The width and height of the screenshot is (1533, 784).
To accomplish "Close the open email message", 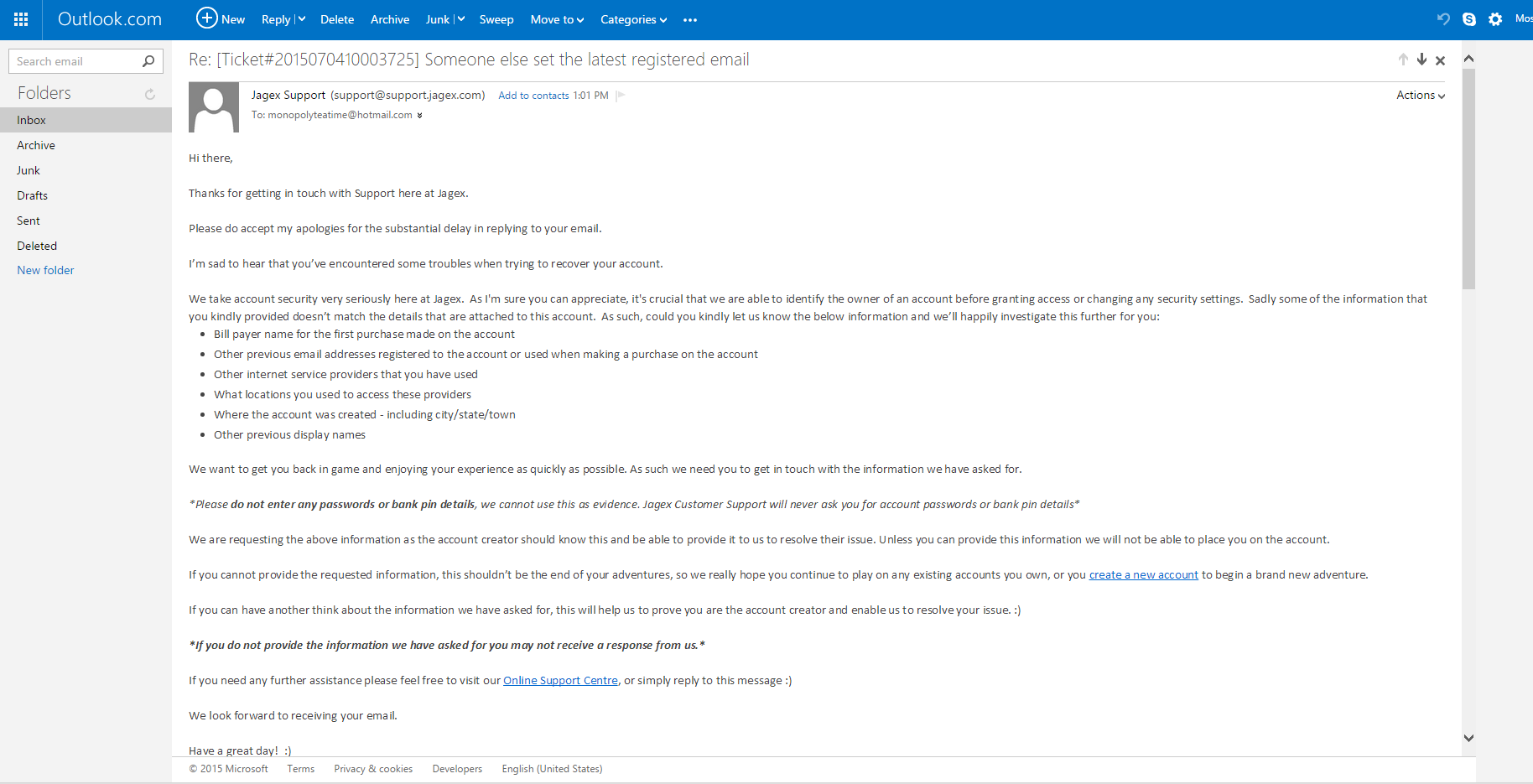I will coord(1440,60).
